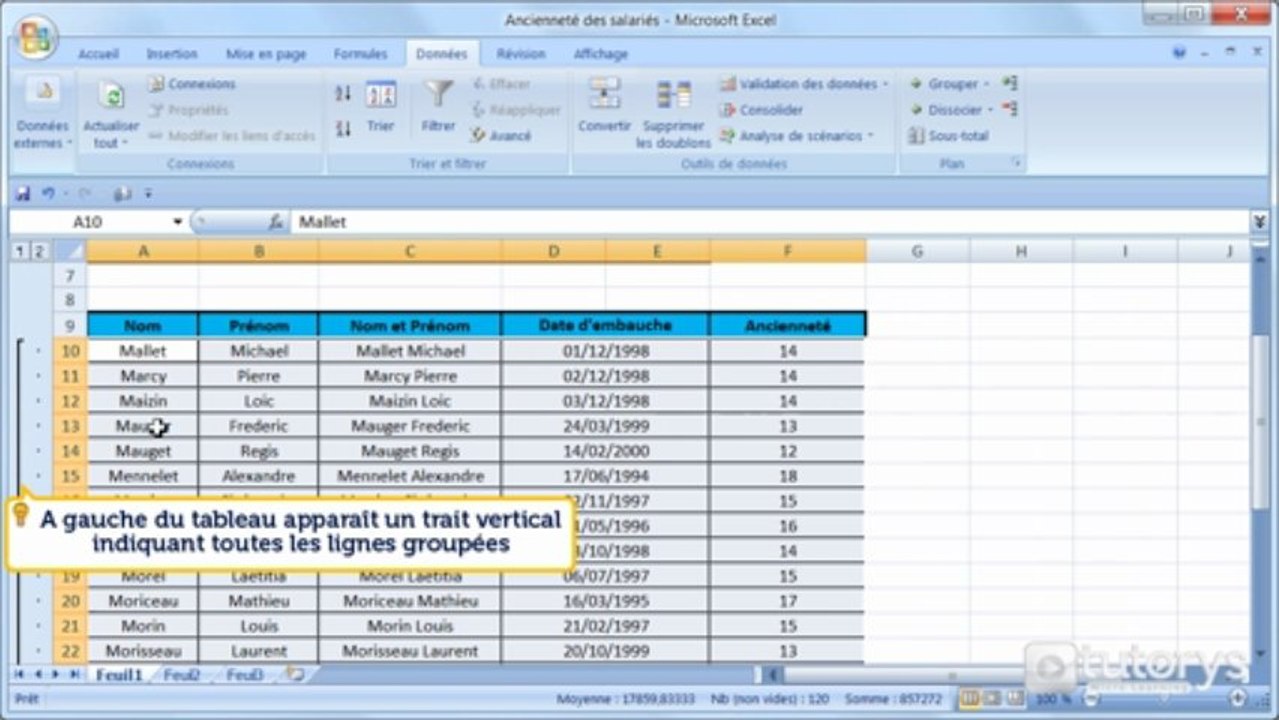Click into formula bar showing Mallet
Screen dimensions: 1279x720
[x=770, y=222]
